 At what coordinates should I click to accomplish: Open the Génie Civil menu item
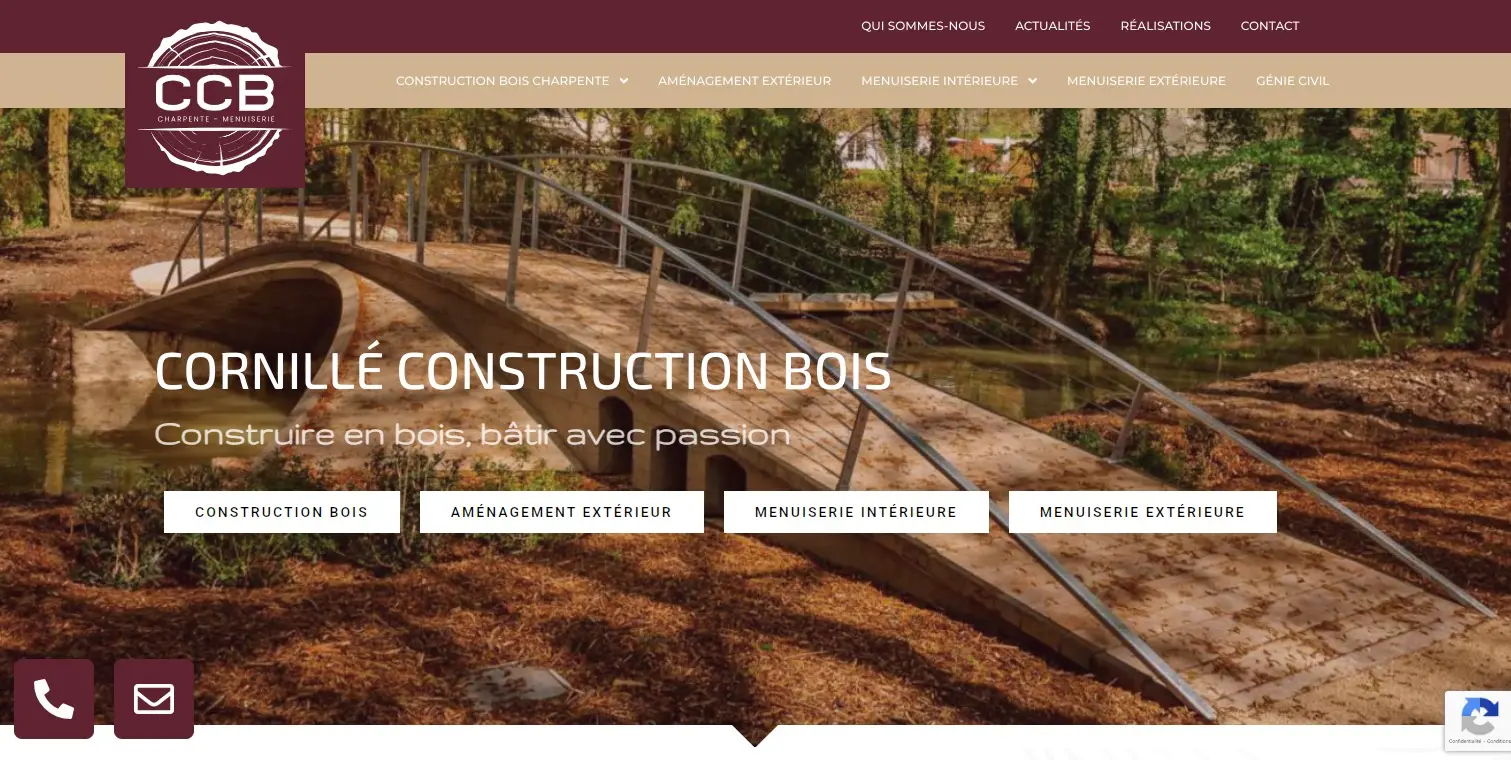coord(1293,81)
